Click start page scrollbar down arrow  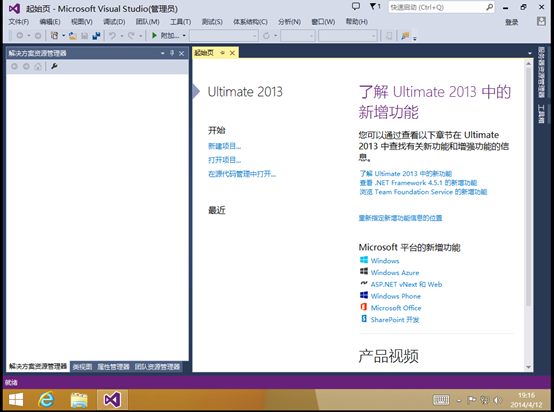529,367
